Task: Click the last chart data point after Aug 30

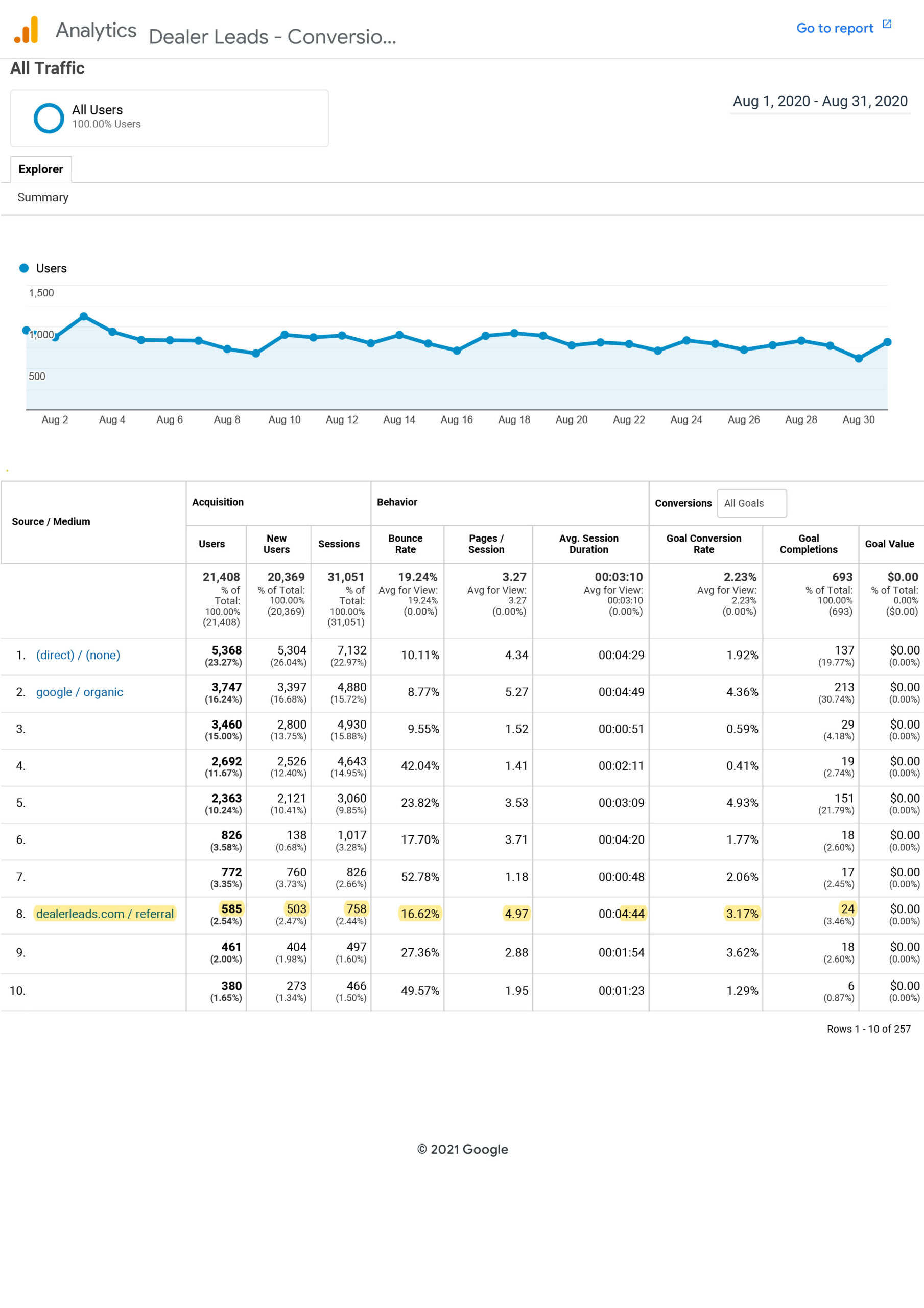Action: pyautogui.click(x=887, y=342)
